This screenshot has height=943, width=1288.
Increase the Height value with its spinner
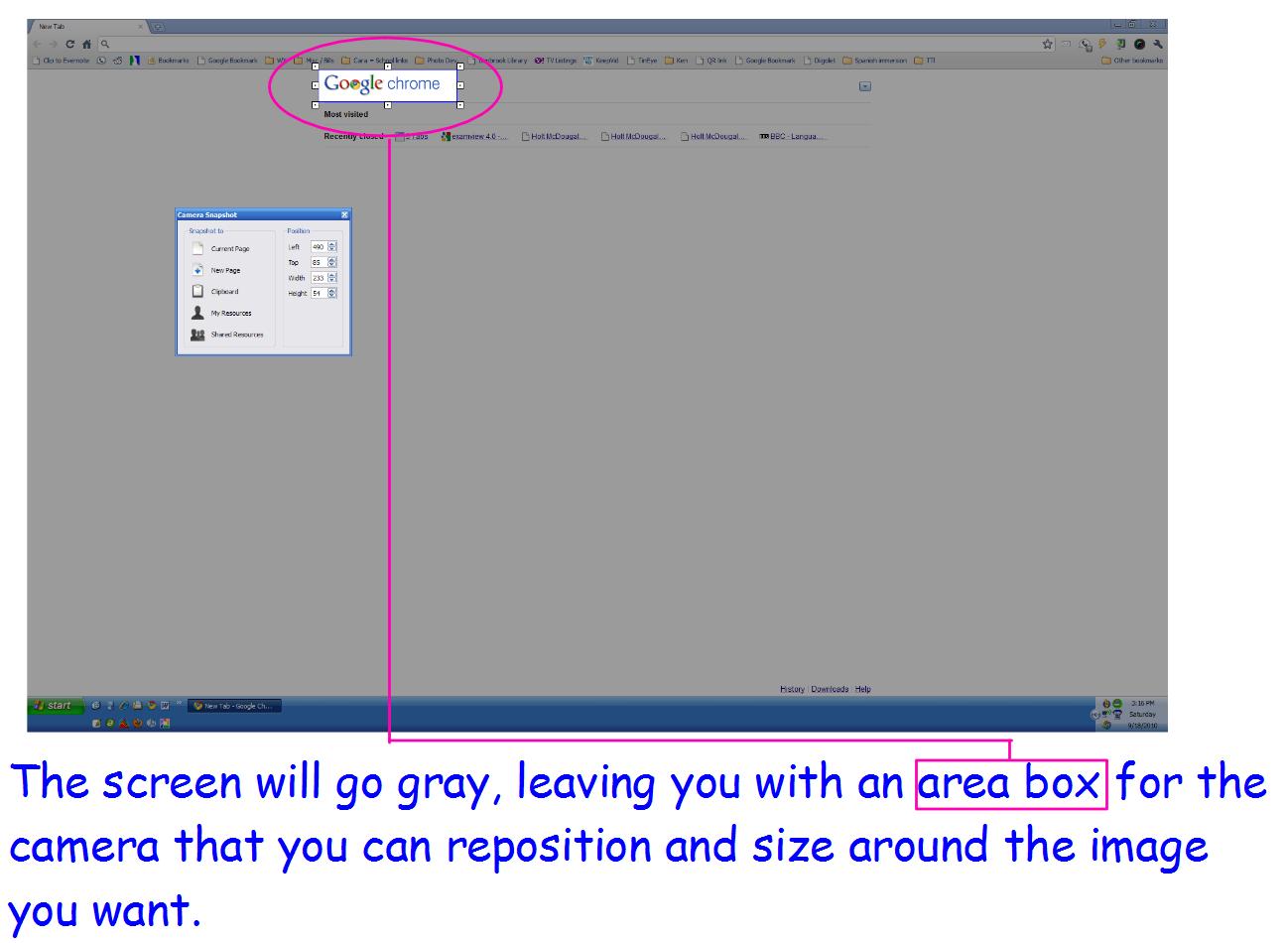pos(331,293)
